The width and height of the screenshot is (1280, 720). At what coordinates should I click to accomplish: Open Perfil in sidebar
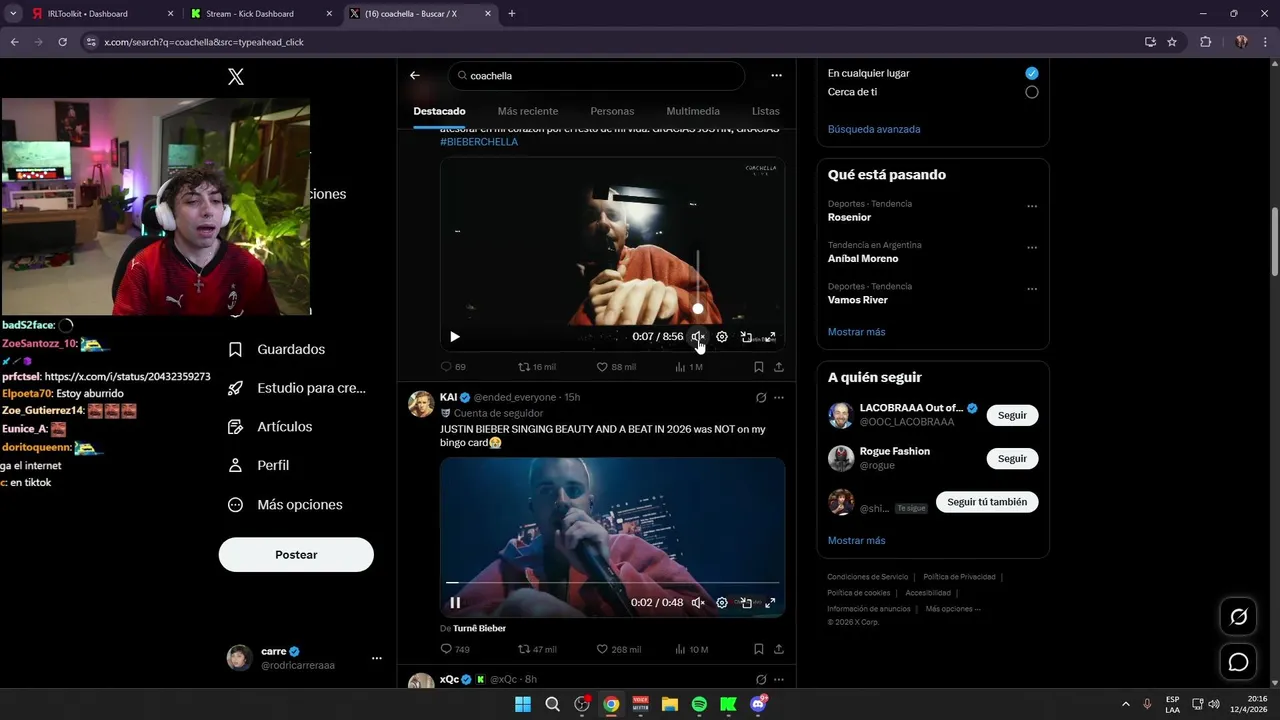click(x=259, y=465)
